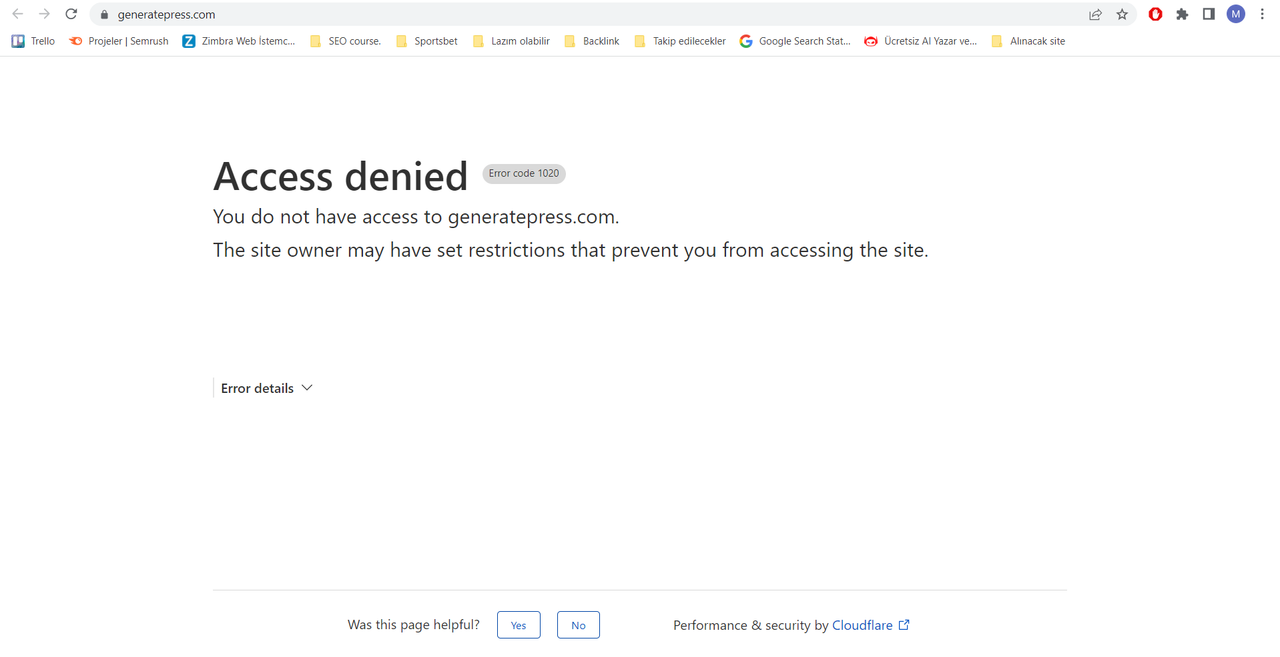The image size is (1280, 657).
Task: Bookmark this page with the star icon
Action: 1122,14
